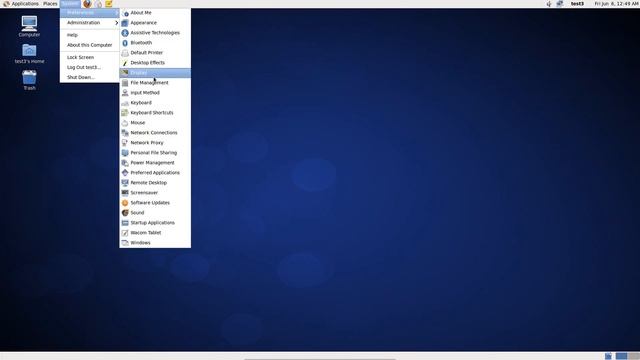Viewport: 640px width, 360px height.
Task: Open Windows preferences
Action: coord(155,243)
